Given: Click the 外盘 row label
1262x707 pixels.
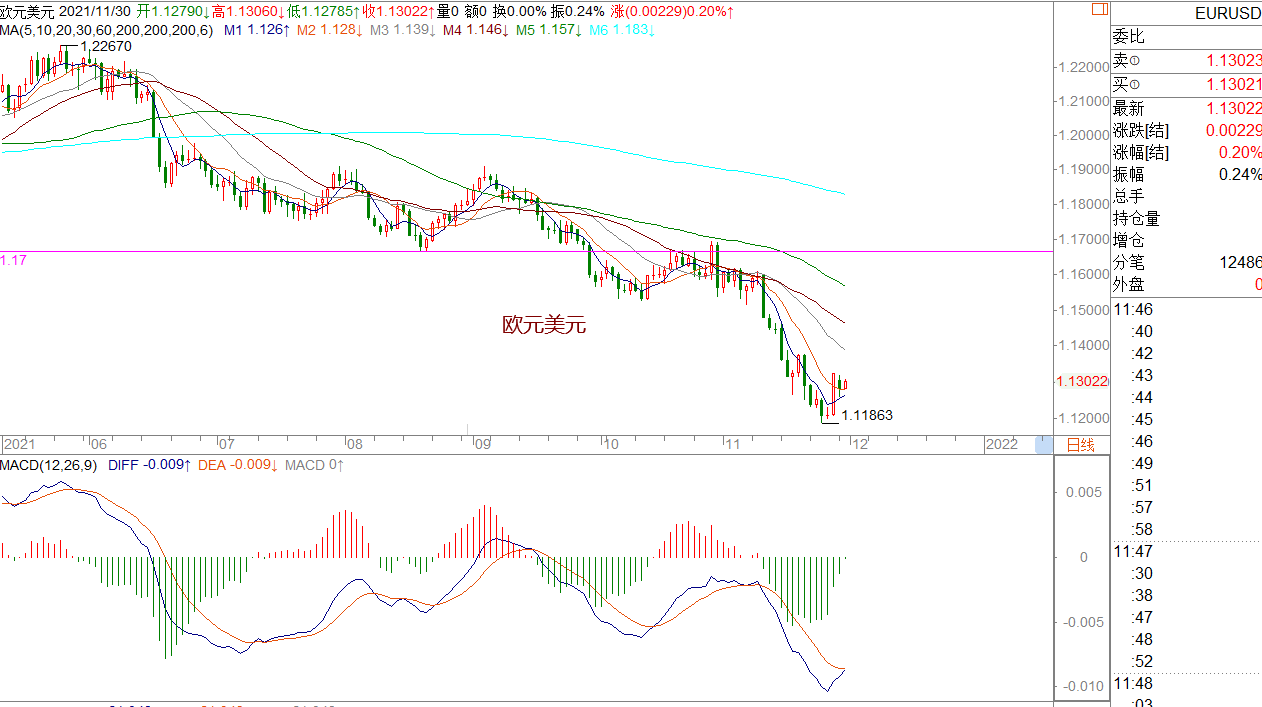Looking at the screenshot, I should click(1129, 284).
